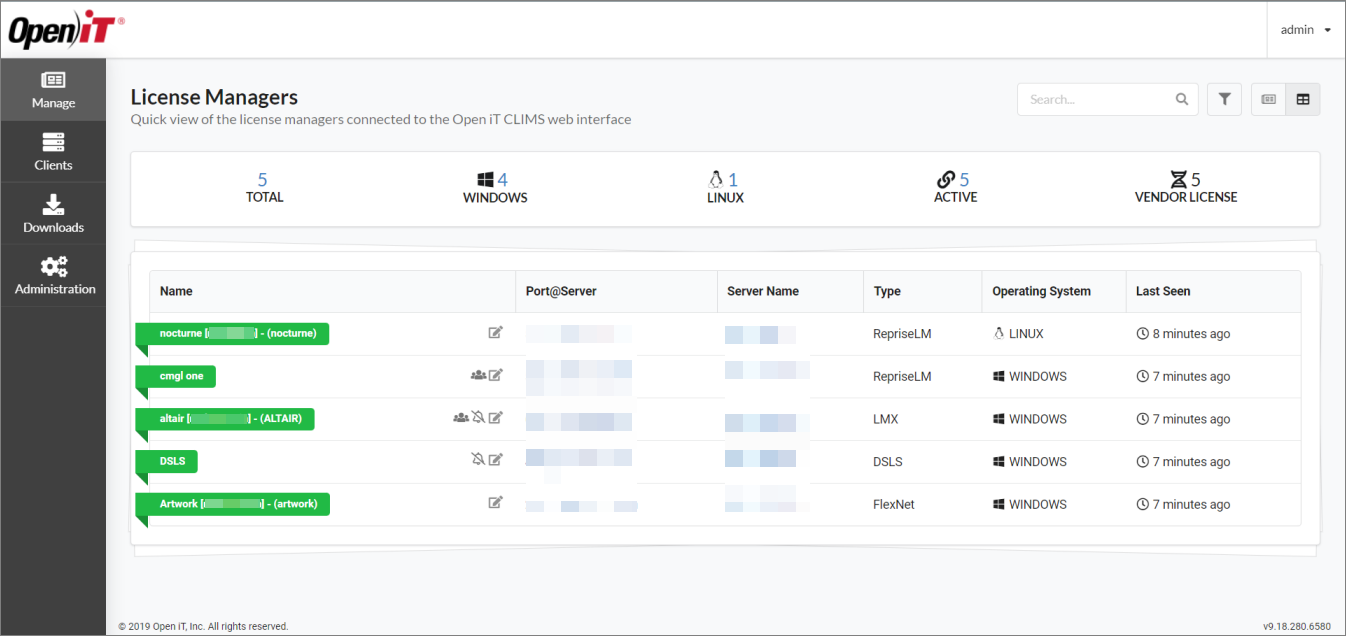
Task: Expand the admin user dropdown
Action: click(x=1305, y=30)
